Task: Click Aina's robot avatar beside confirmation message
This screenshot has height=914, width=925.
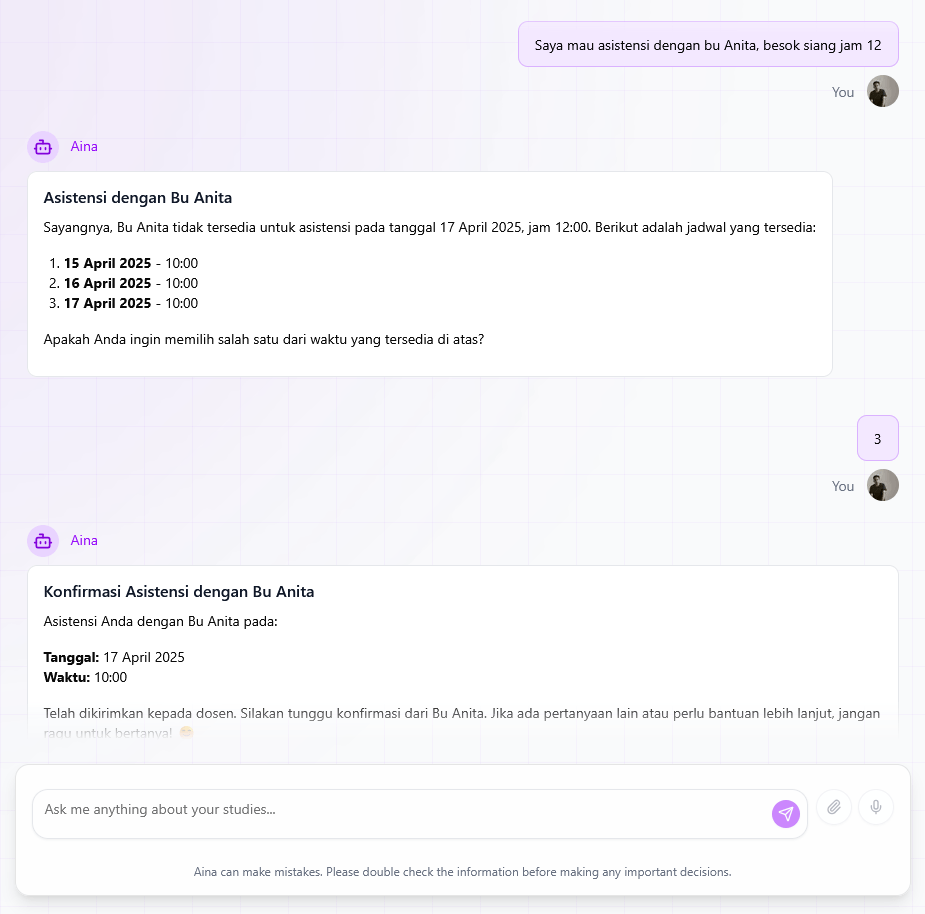Action: pos(42,540)
